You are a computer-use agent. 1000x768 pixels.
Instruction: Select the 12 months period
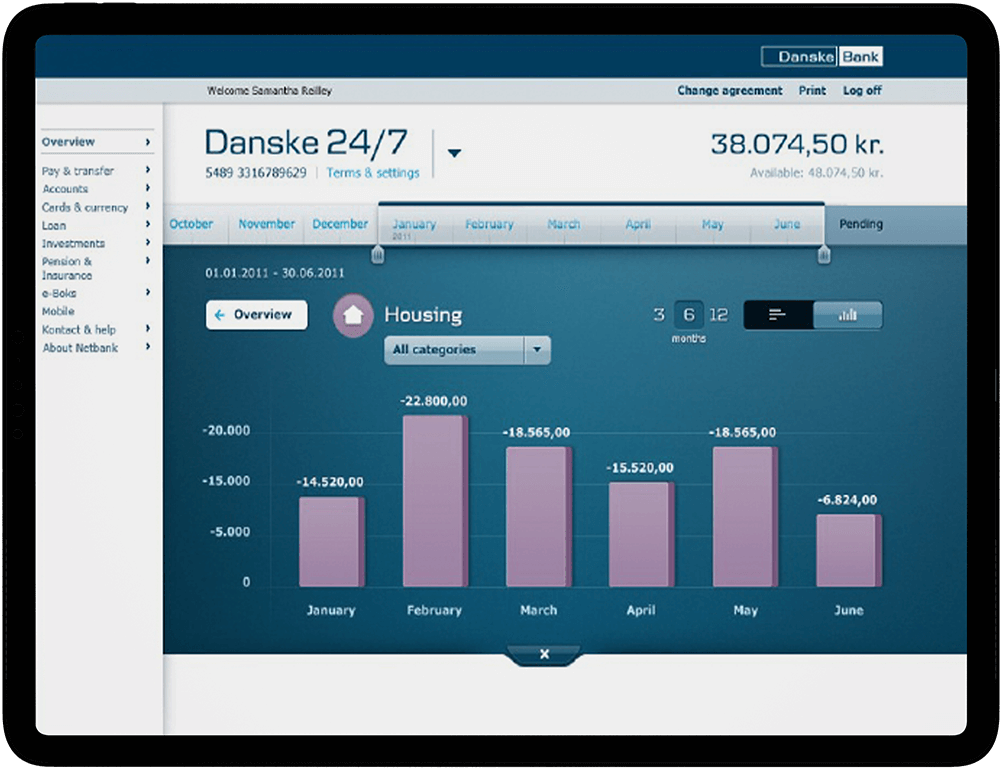click(x=719, y=313)
